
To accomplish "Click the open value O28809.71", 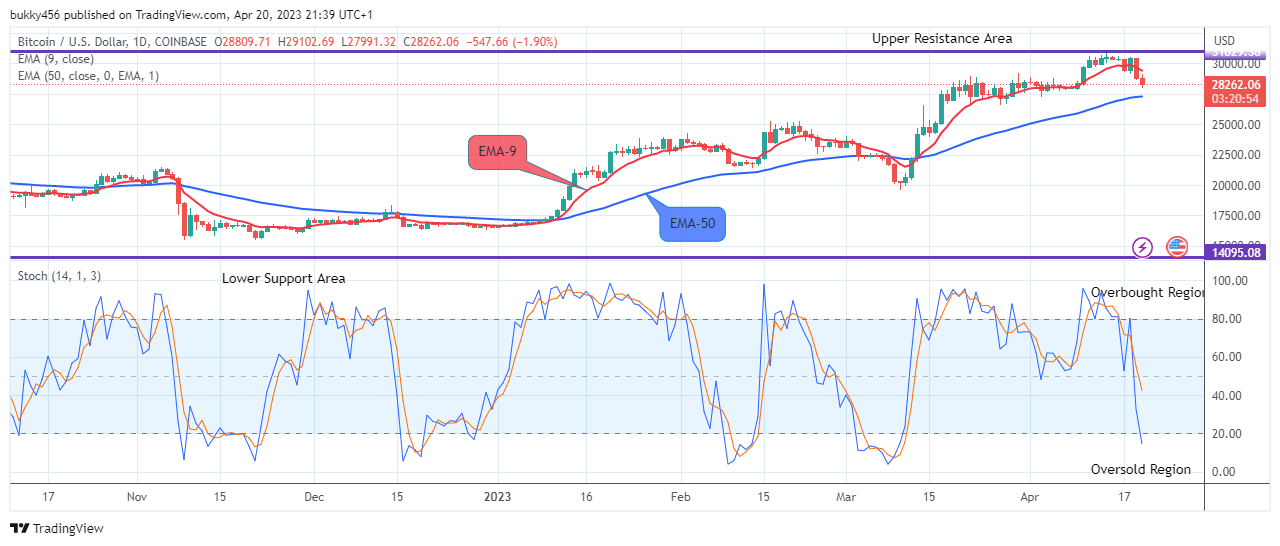I will point(244,42).
